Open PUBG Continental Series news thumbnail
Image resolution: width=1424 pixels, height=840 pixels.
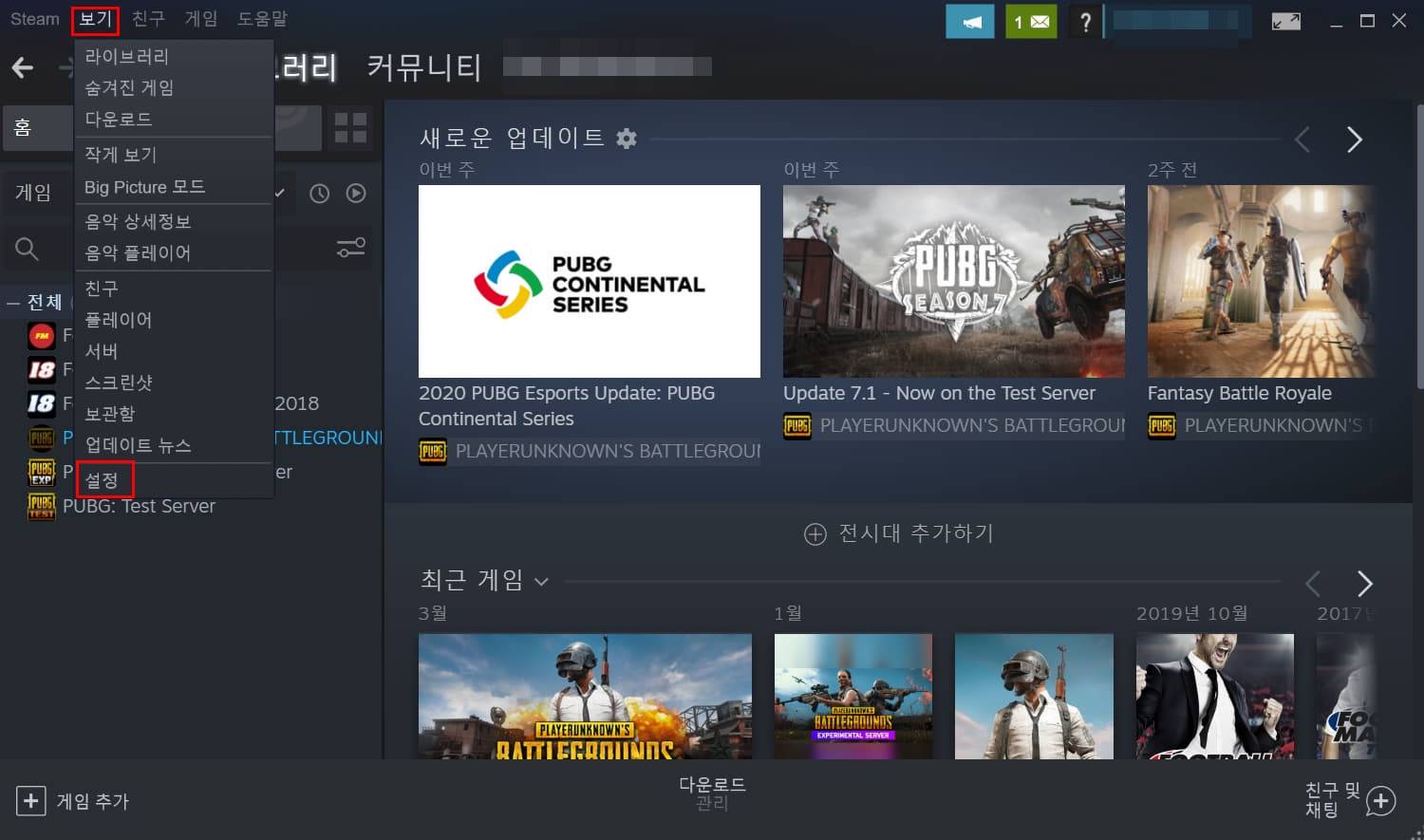pos(590,281)
